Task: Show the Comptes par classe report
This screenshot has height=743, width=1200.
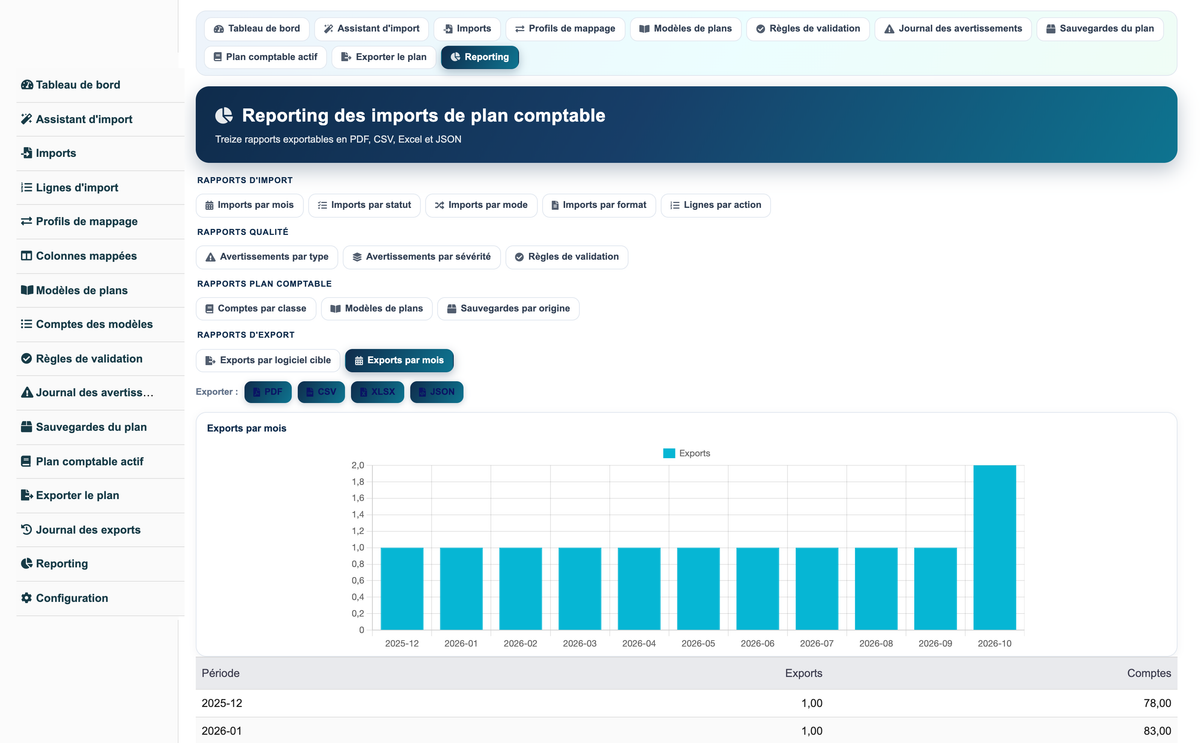Action: (256, 309)
